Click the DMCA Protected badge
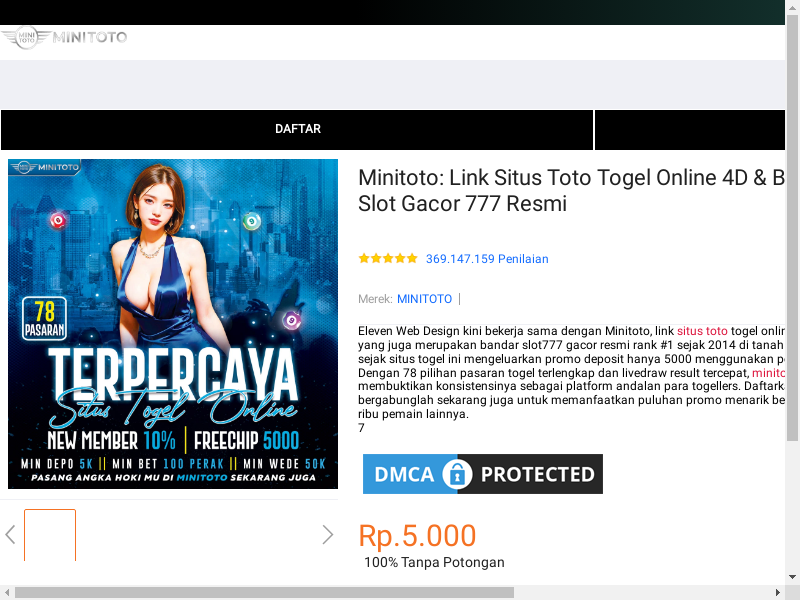Screen dimensions: 800x600 (483, 474)
